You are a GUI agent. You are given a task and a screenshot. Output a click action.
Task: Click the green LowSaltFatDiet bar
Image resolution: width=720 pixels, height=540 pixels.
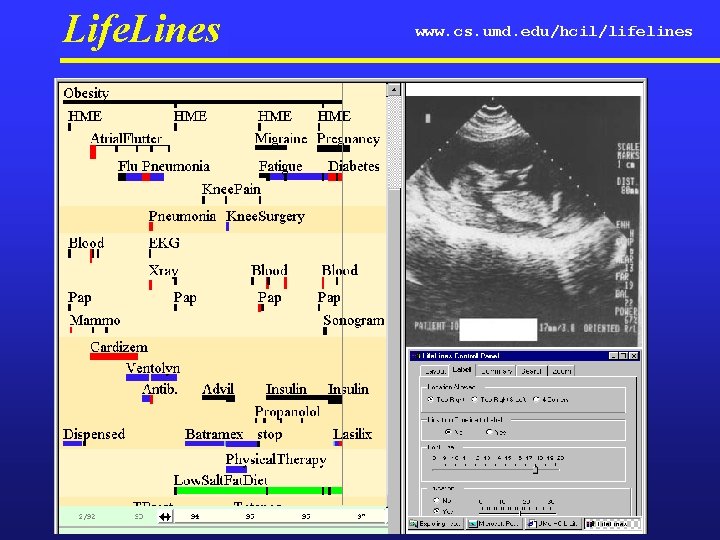pos(259,491)
